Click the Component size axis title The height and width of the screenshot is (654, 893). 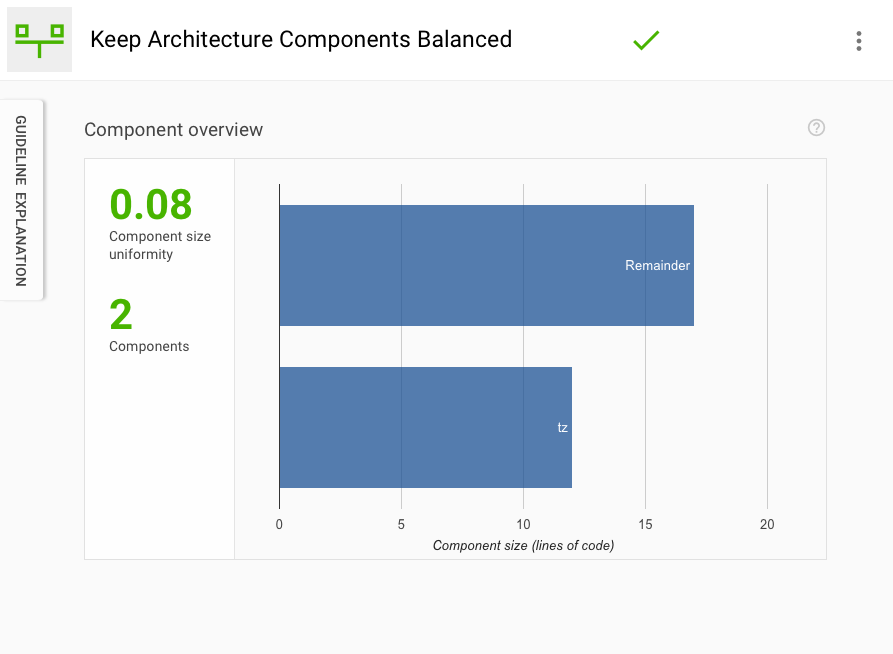523,545
